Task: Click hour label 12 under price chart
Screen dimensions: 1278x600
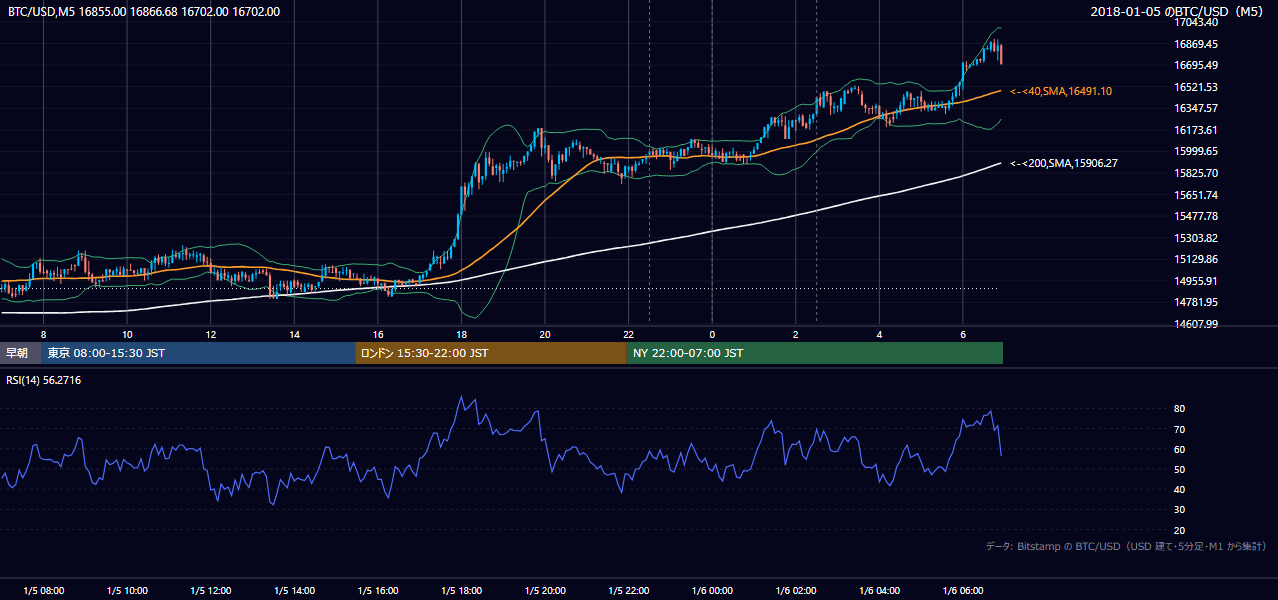Action: (x=211, y=334)
